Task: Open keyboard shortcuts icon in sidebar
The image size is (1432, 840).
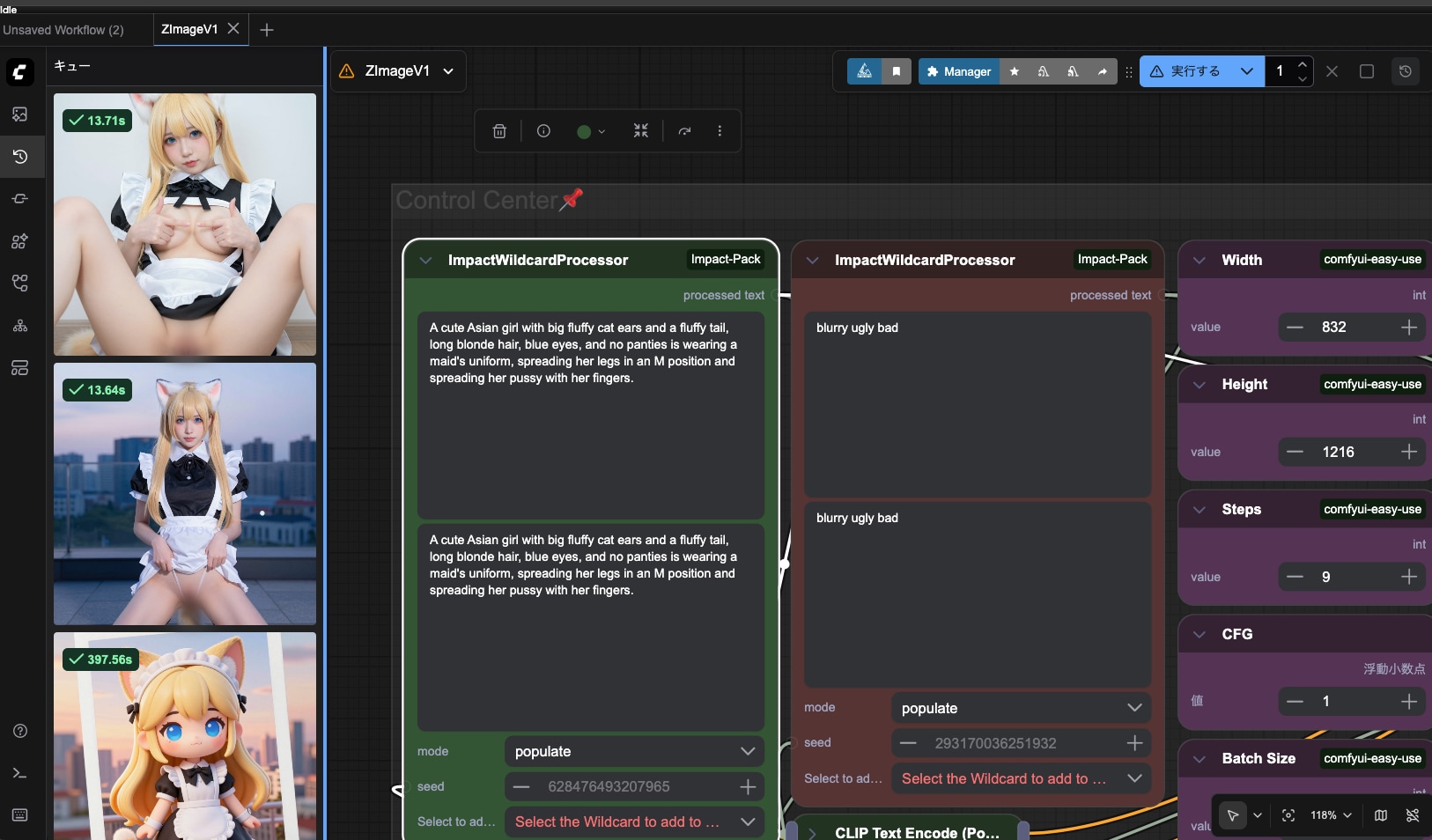Action: pos(19,815)
